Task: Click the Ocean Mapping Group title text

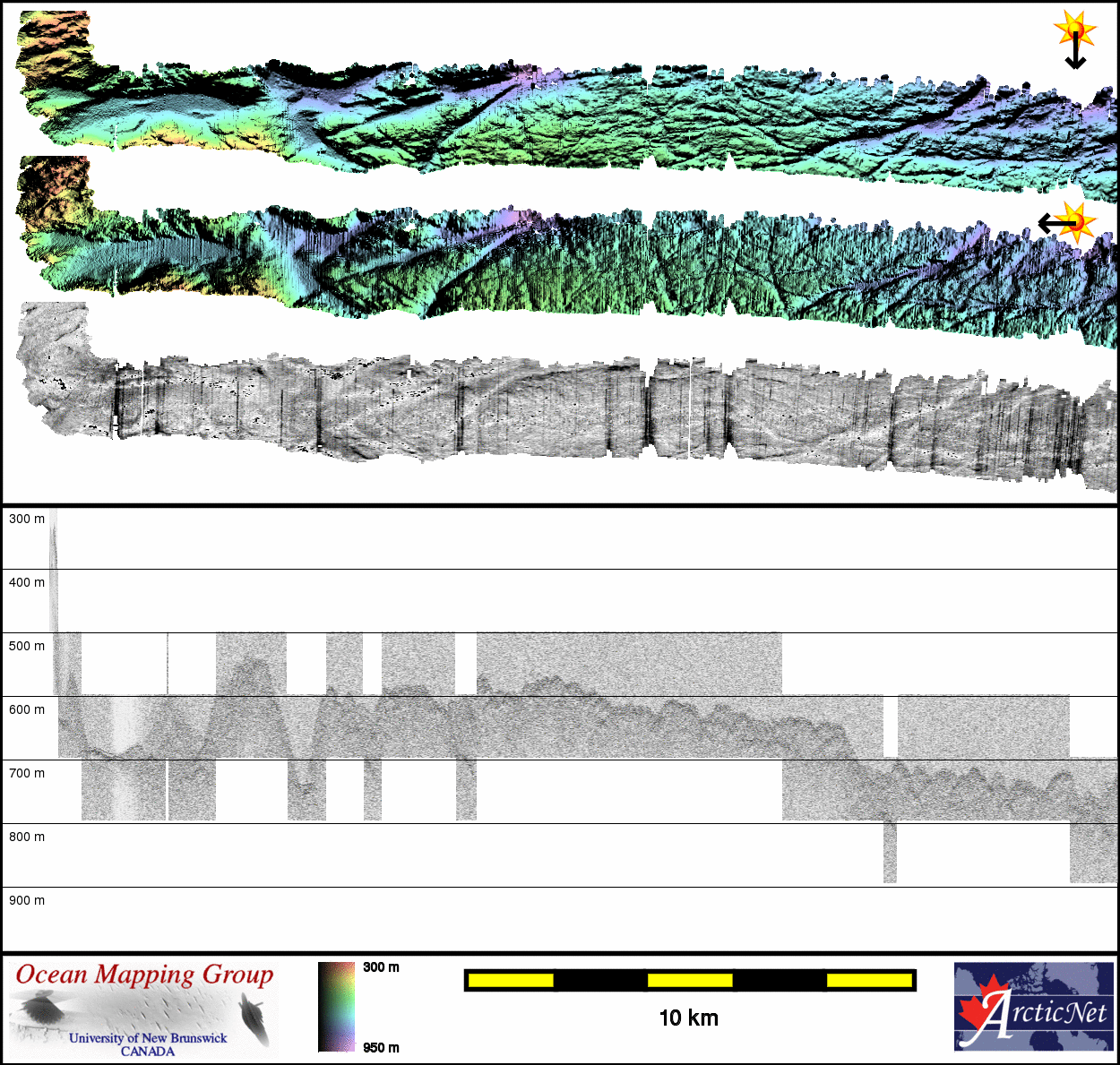Action: pos(144,975)
